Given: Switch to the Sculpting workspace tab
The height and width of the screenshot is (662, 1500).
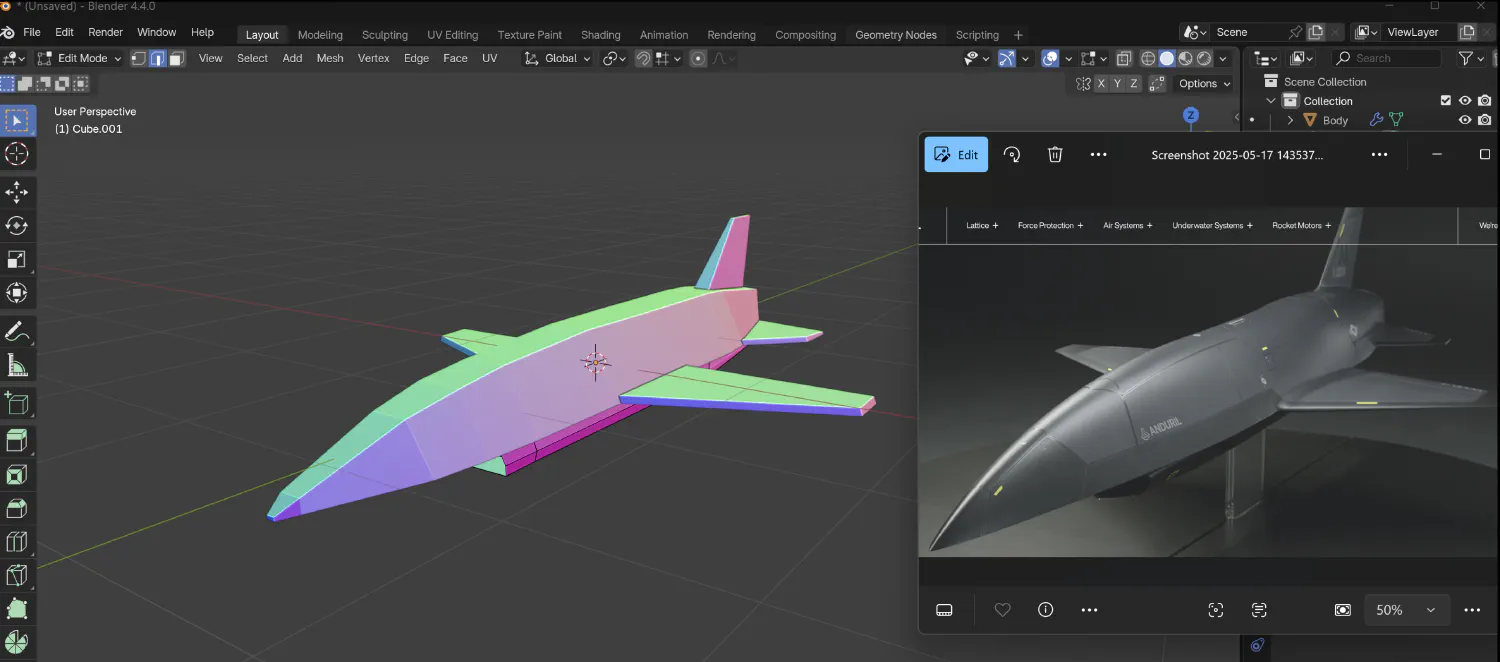Looking at the screenshot, I should pos(384,35).
